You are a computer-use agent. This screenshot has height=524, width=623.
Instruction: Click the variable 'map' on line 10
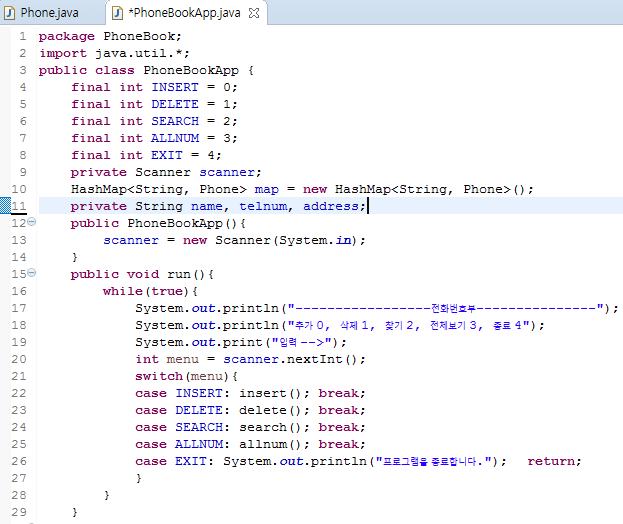click(267, 189)
